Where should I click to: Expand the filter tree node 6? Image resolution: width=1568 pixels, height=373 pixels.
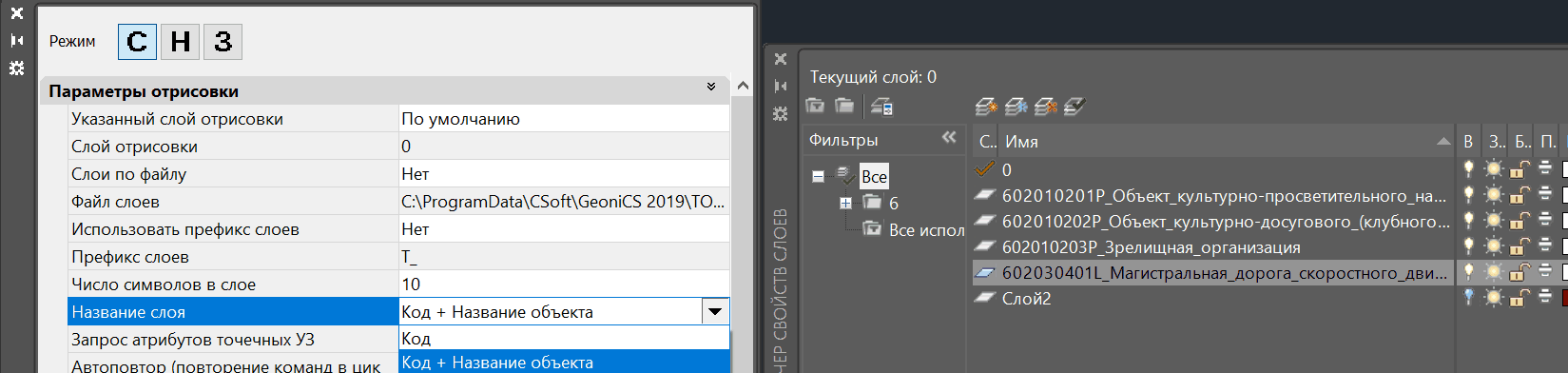(845, 203)
